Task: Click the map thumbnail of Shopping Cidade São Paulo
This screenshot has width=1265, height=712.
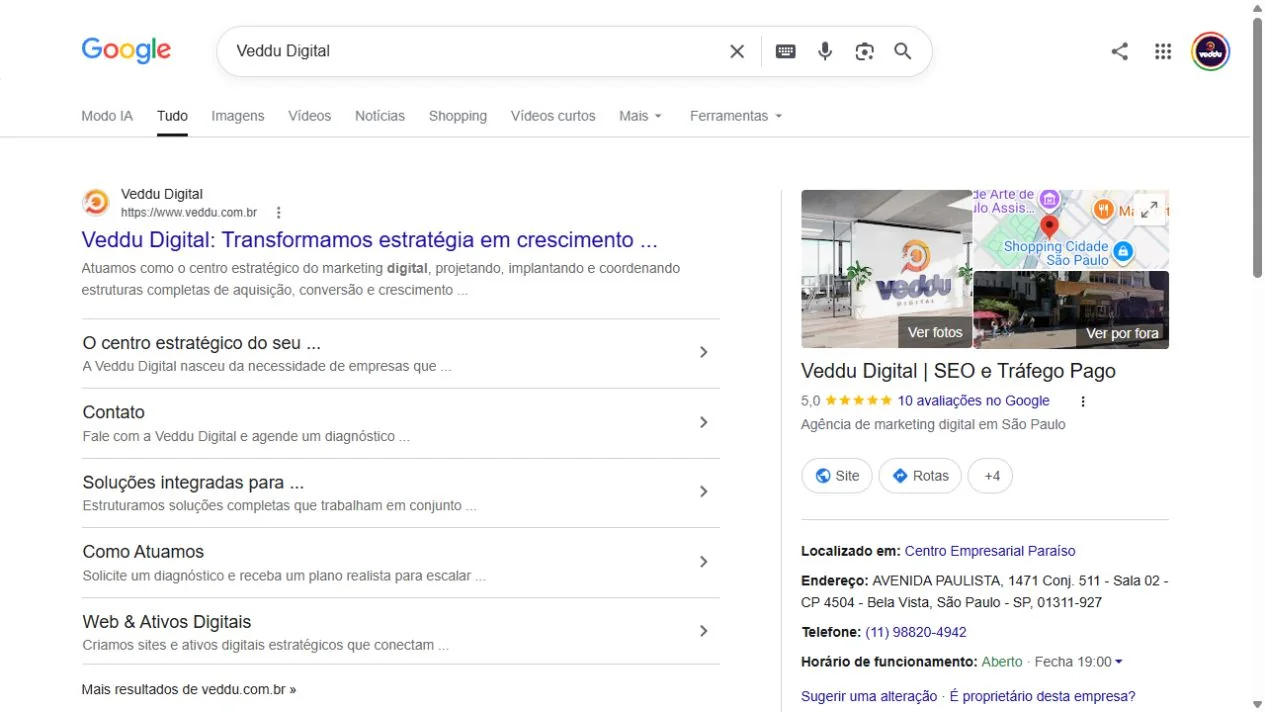Action: 1071,230
